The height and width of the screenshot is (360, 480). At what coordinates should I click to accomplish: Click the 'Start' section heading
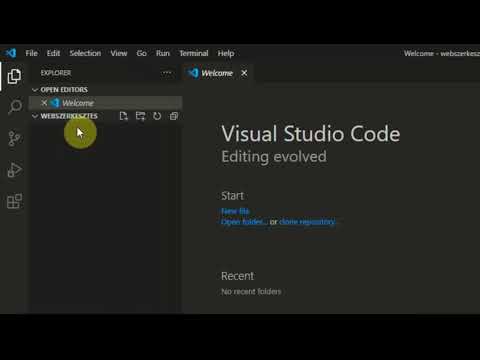click(233, 196)
